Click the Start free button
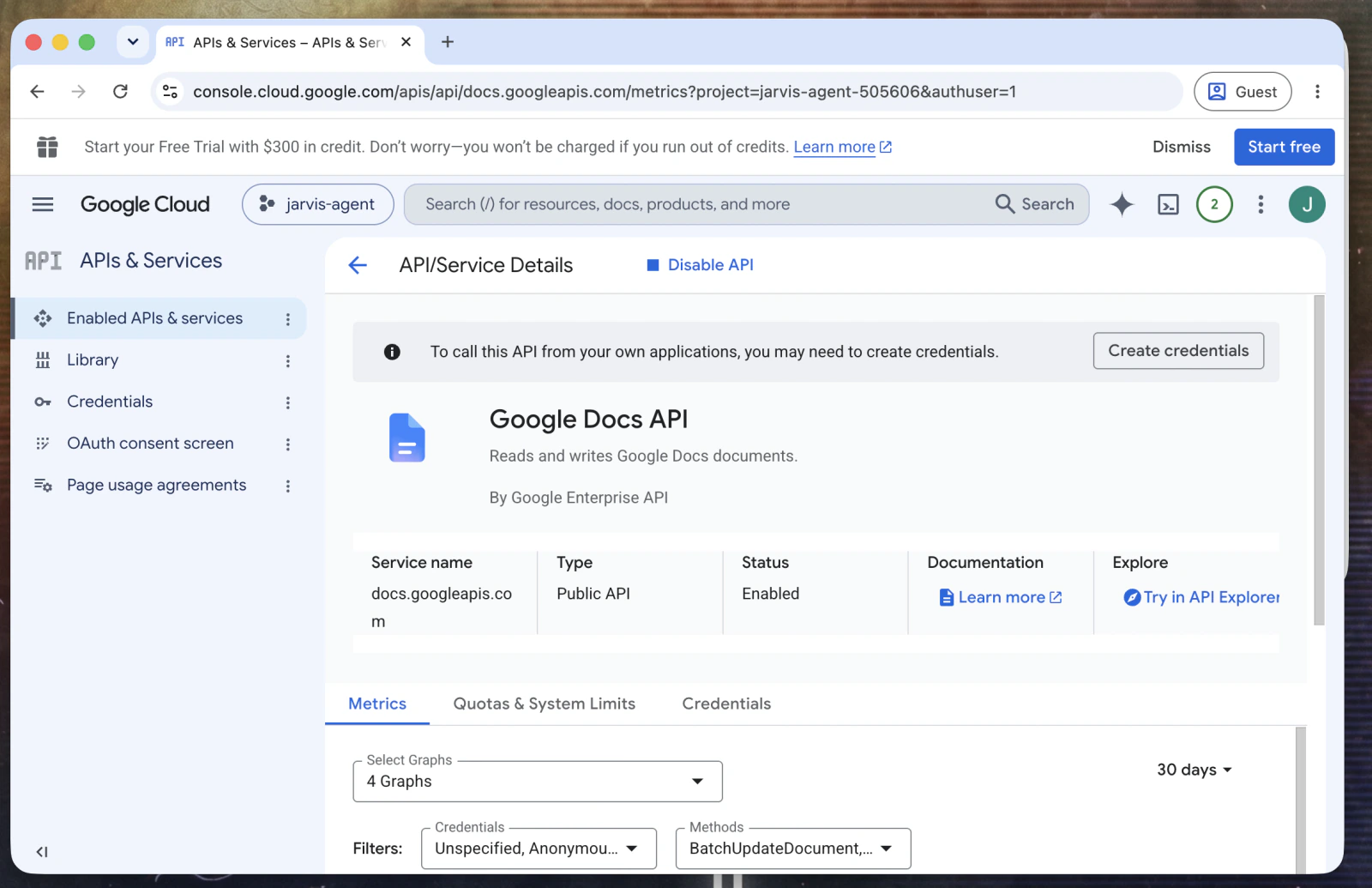Screen dimensions: 1372x888 1284,147
